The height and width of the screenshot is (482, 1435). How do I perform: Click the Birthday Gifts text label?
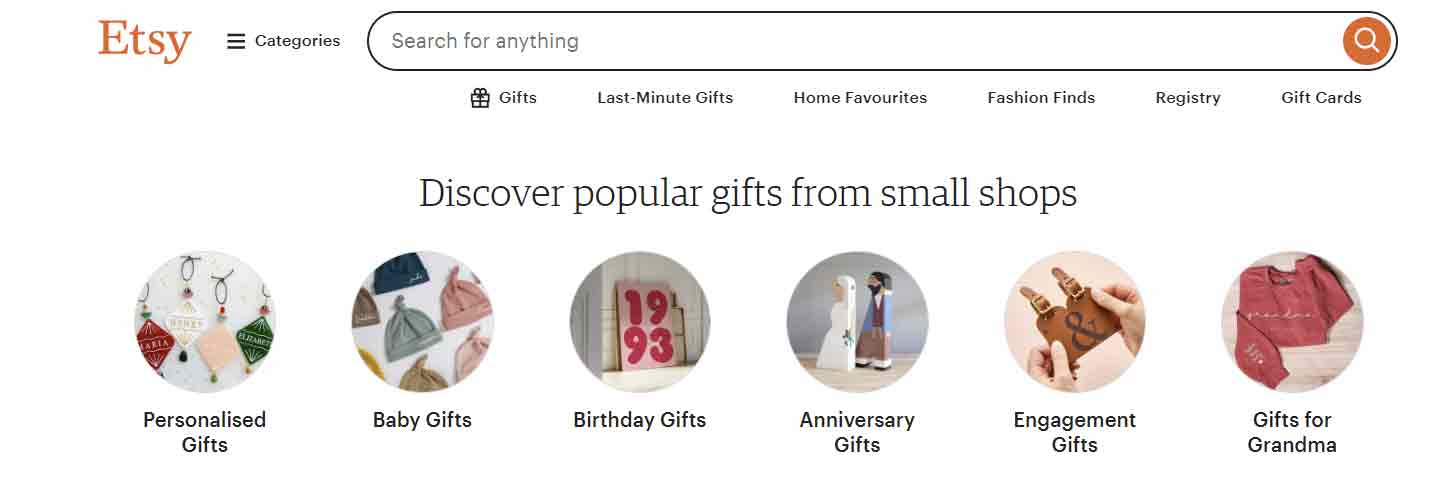click(x=640, y=420)
